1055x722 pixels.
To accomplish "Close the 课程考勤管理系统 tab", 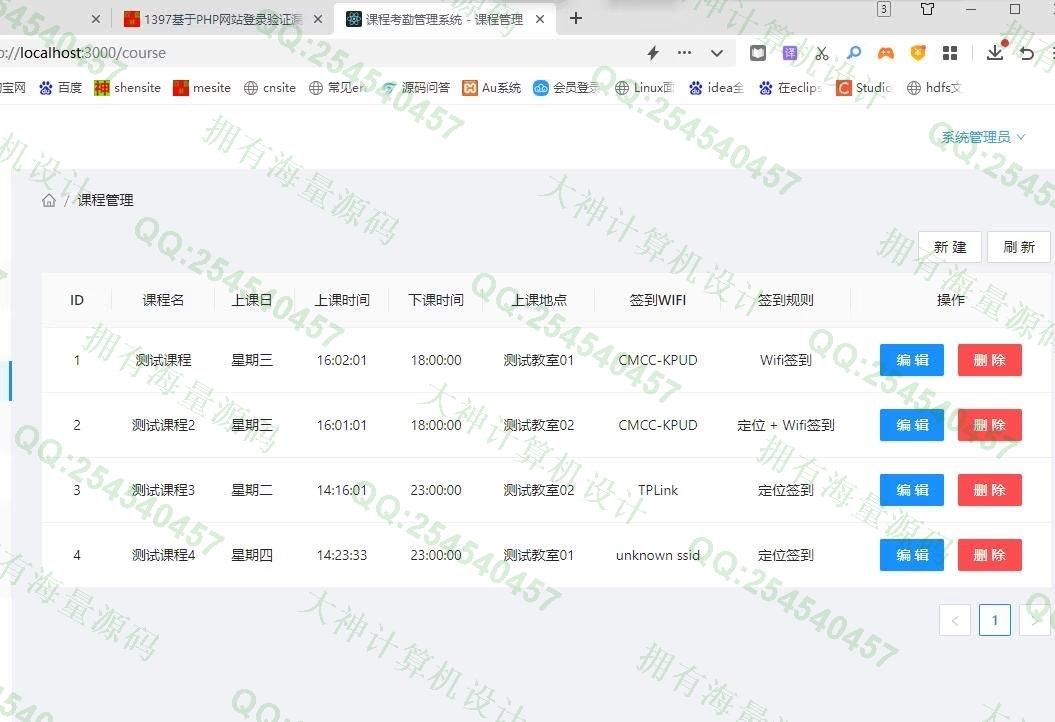I will (540, 19).
